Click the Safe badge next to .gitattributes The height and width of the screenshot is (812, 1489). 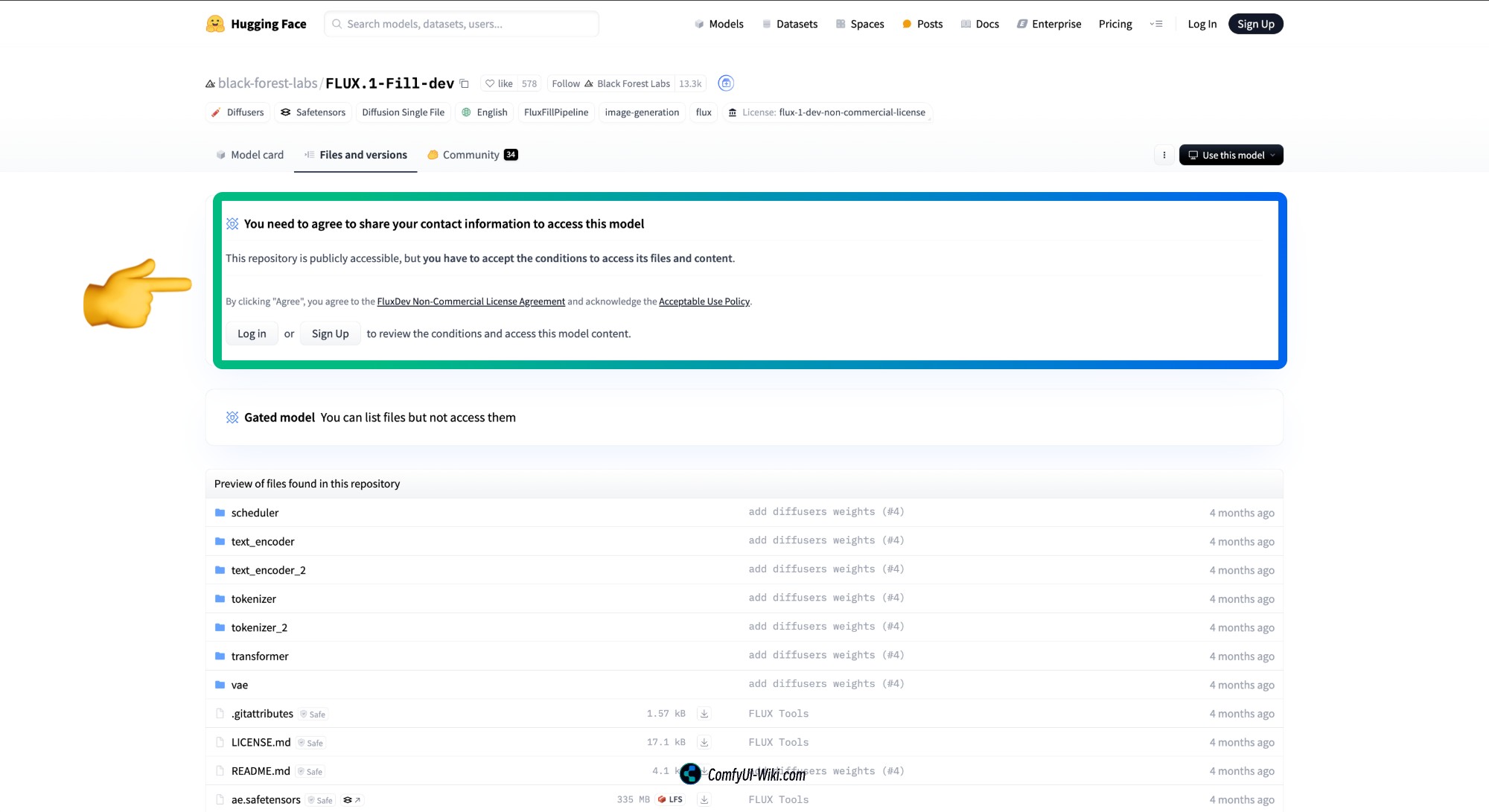point(313,715)
